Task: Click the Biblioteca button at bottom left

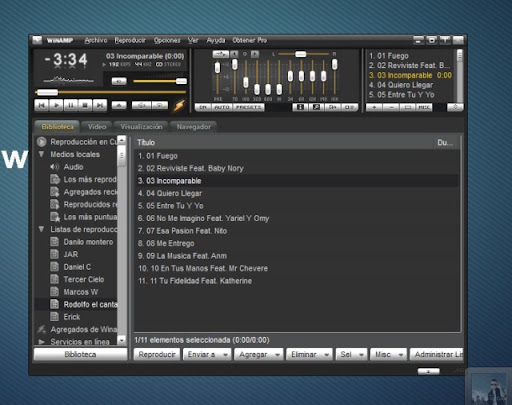Action: tap(80, 354)
